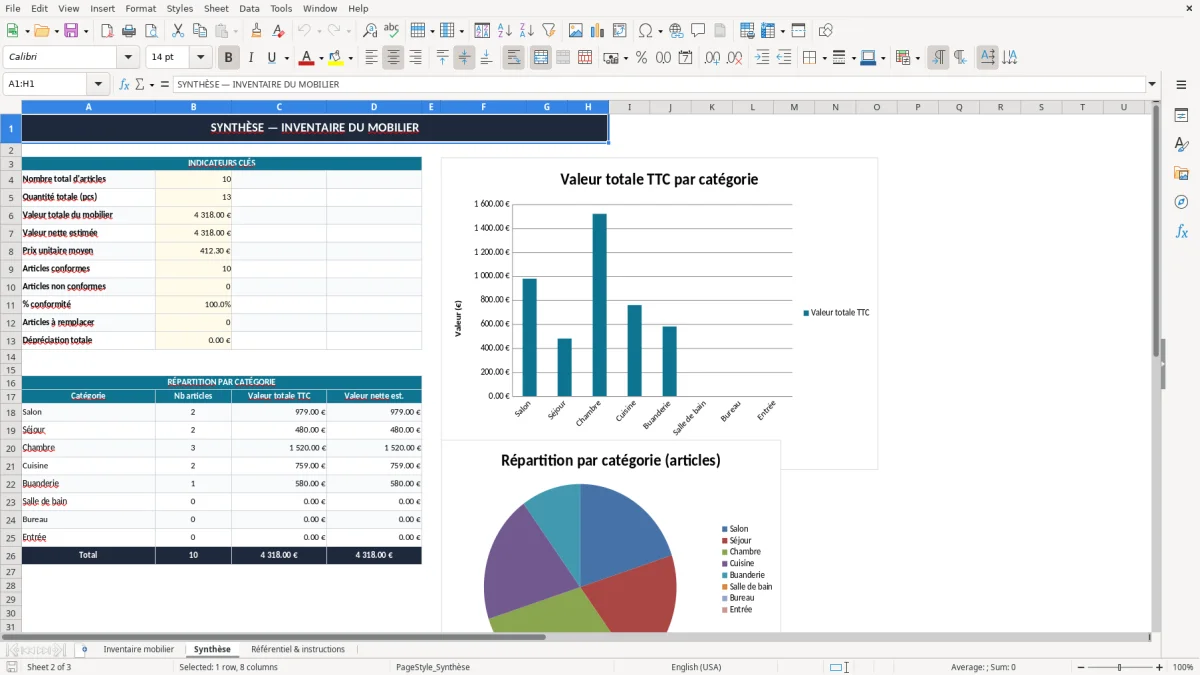Click the Print icon

pyautogui.click(x=129, y=31)
